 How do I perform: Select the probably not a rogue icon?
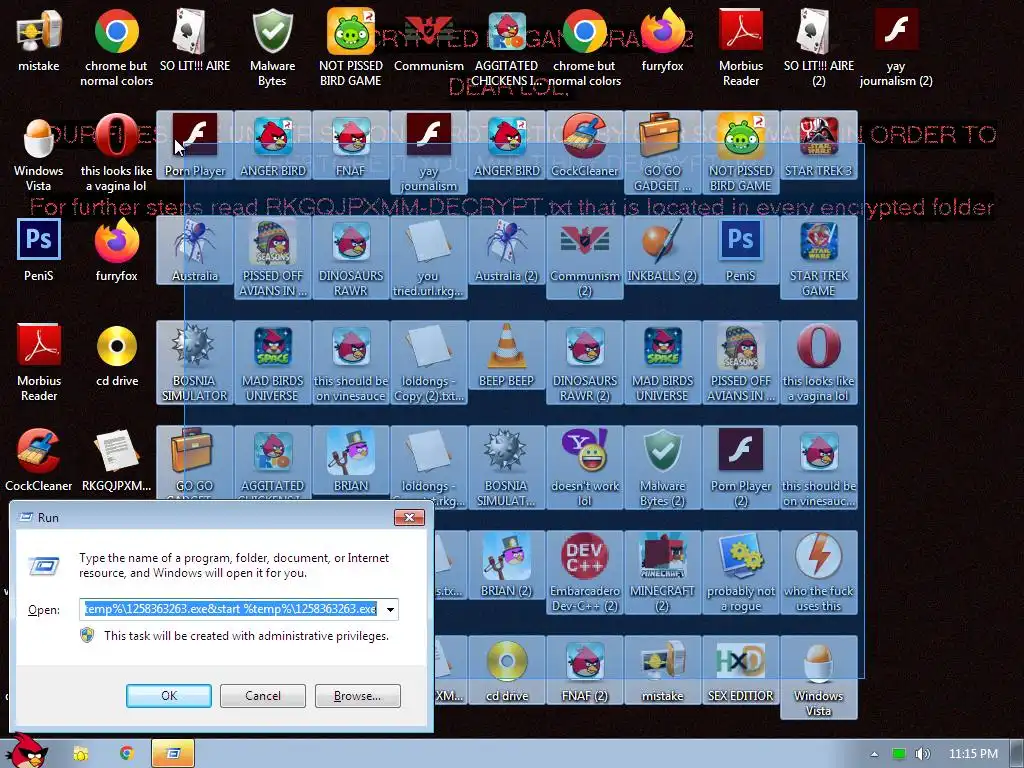tap(741, 573)
